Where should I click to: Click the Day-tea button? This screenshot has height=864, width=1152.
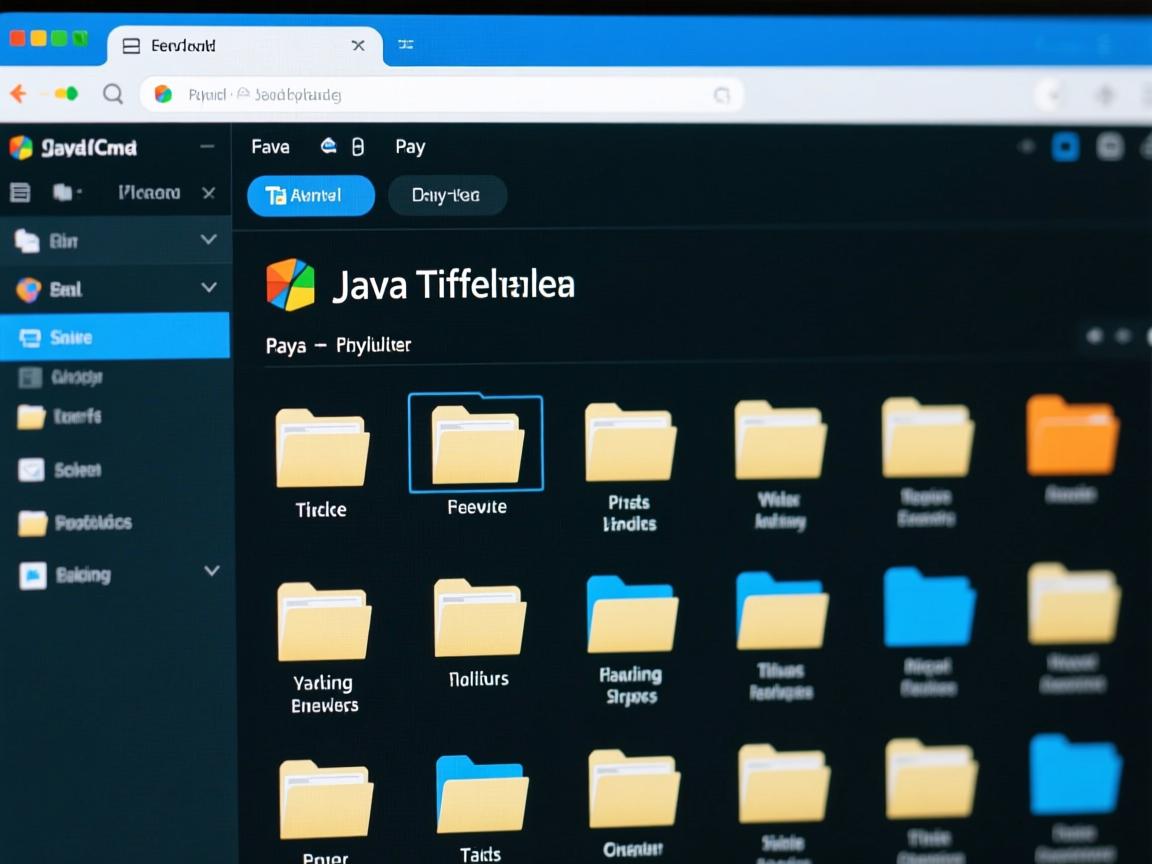[x=447, y=195]
